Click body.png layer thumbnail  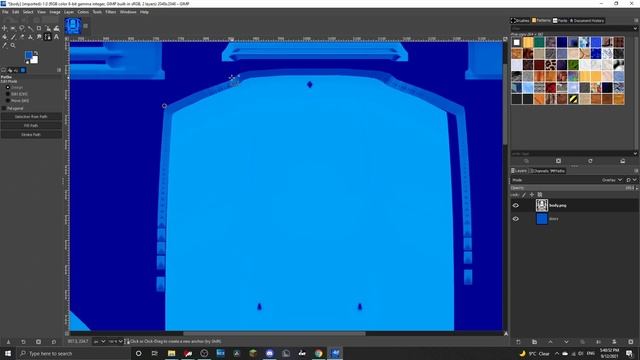[x=542, y=205]
